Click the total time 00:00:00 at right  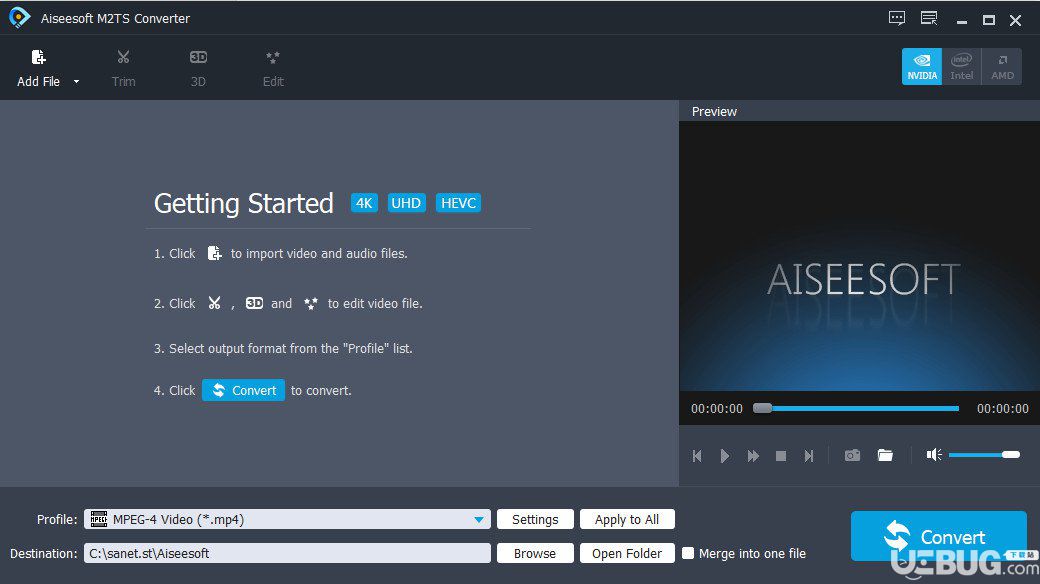tap(1003, 409)
